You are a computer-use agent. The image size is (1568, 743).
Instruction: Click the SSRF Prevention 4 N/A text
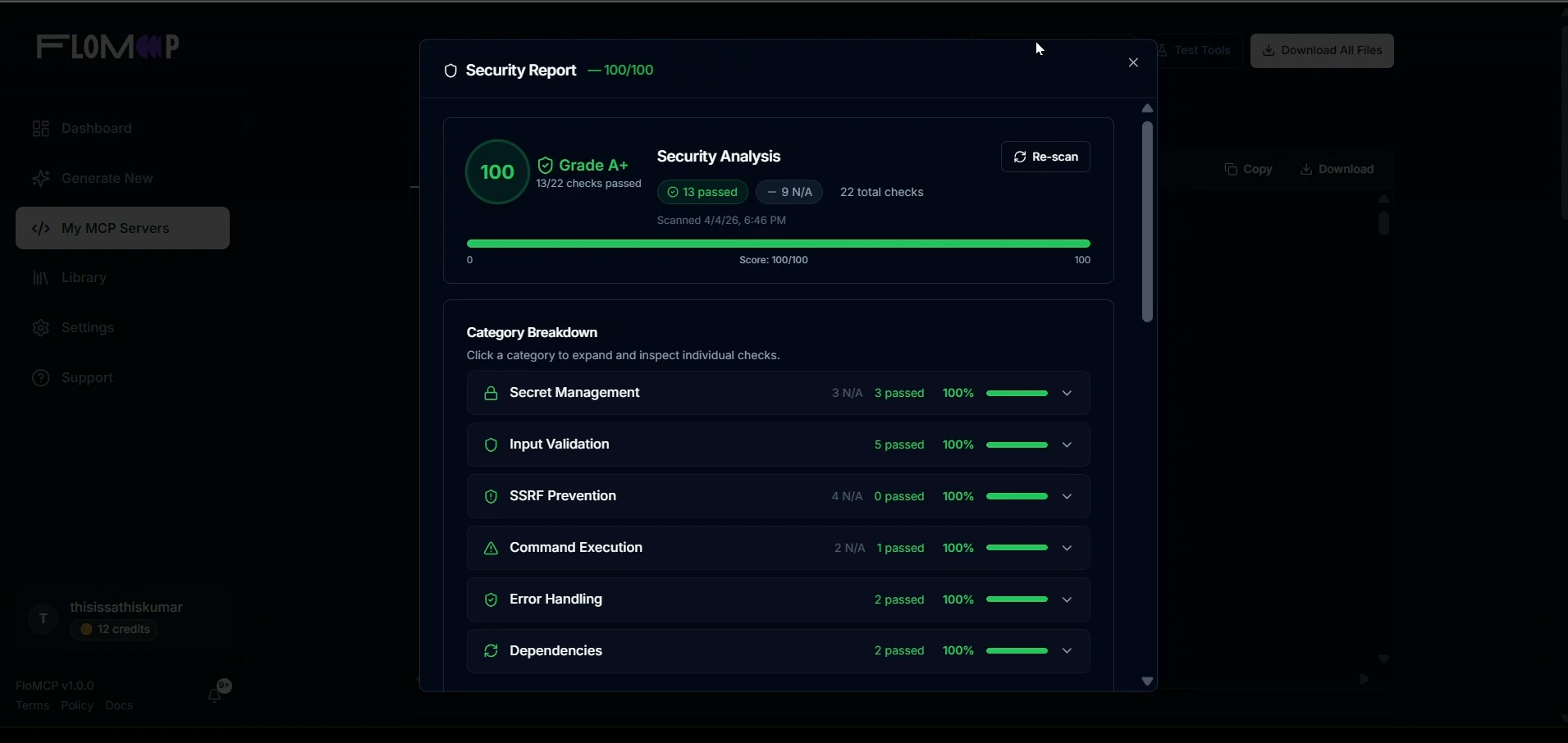click(x=847, y=497)
